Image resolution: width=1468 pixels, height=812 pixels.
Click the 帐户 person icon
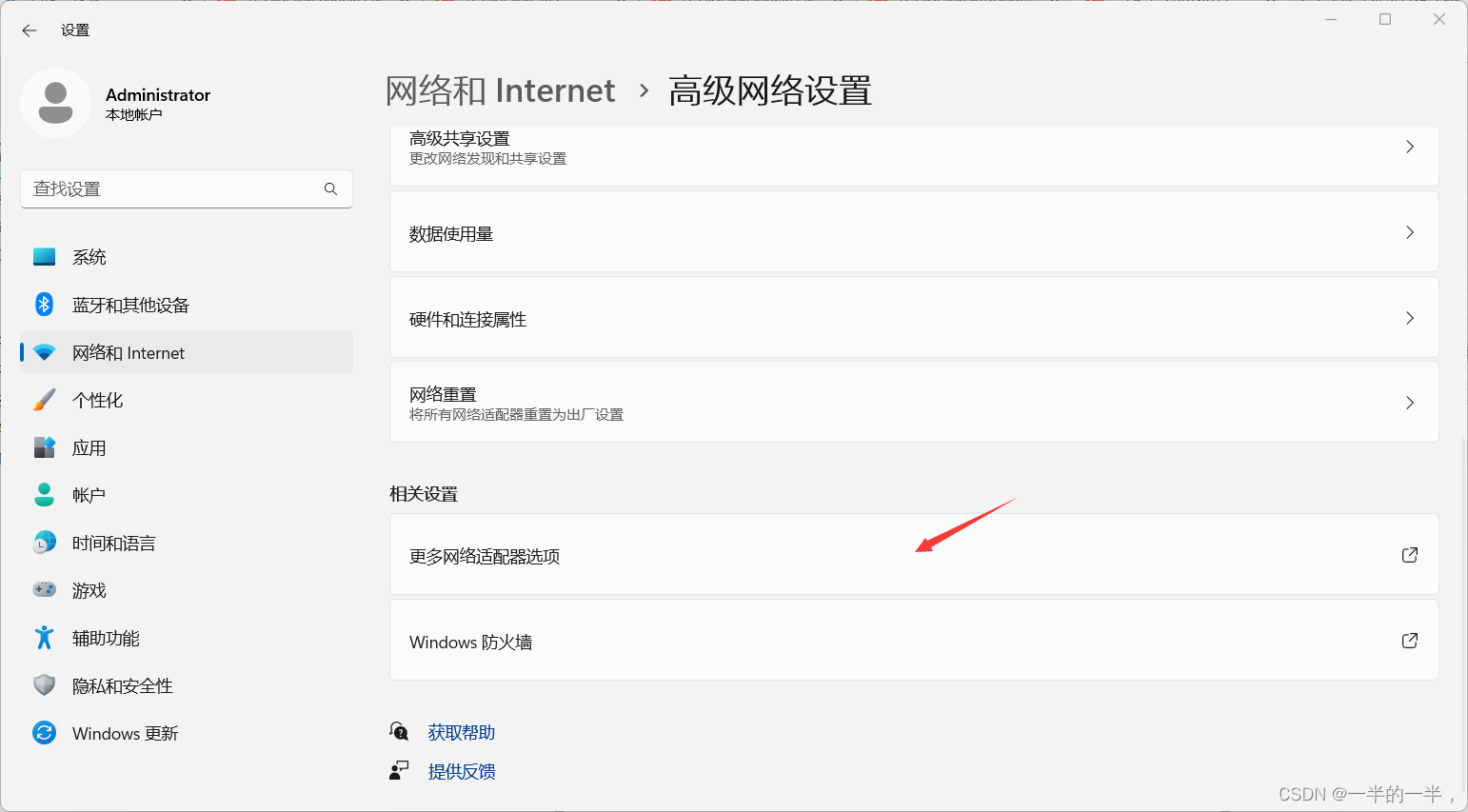click(x=44, y=495)
